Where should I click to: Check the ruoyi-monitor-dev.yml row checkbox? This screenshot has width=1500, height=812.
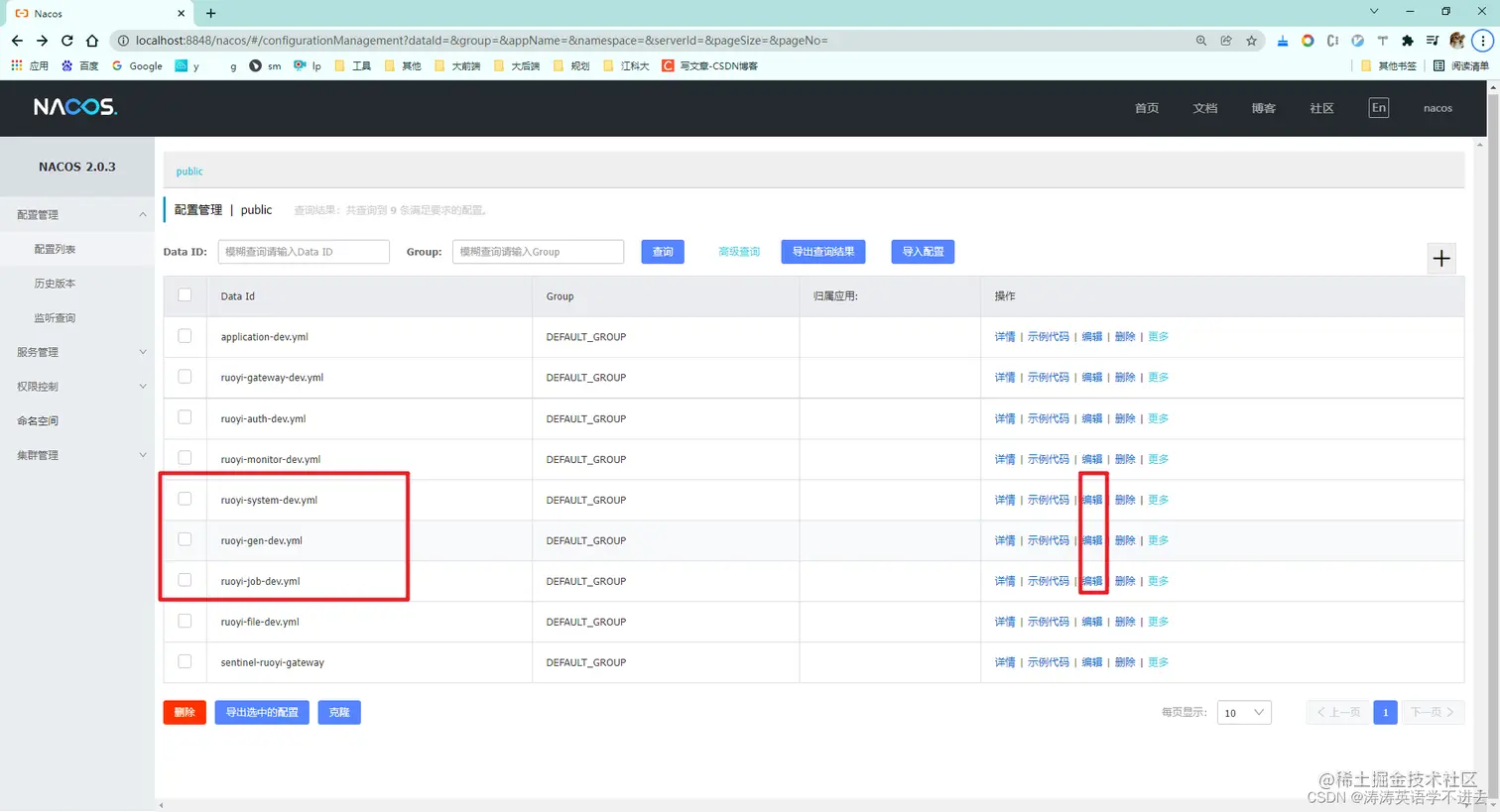[x=185, y=458]
